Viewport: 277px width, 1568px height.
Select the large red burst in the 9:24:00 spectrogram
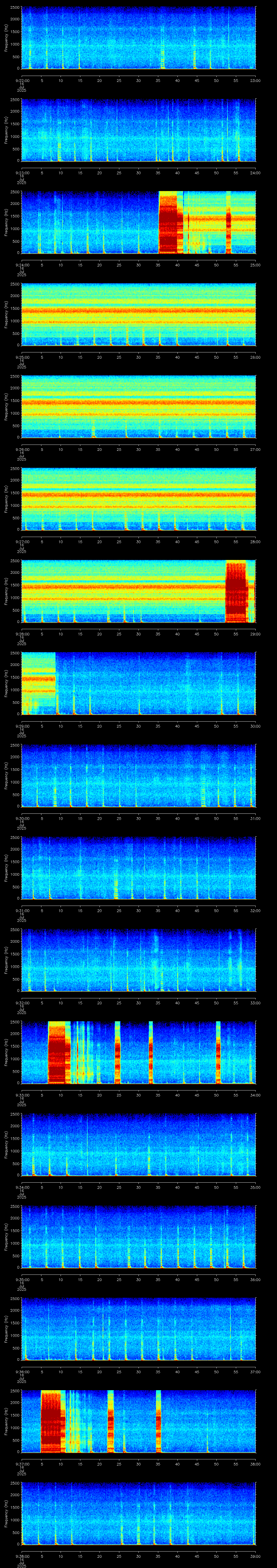click(170, 223)
